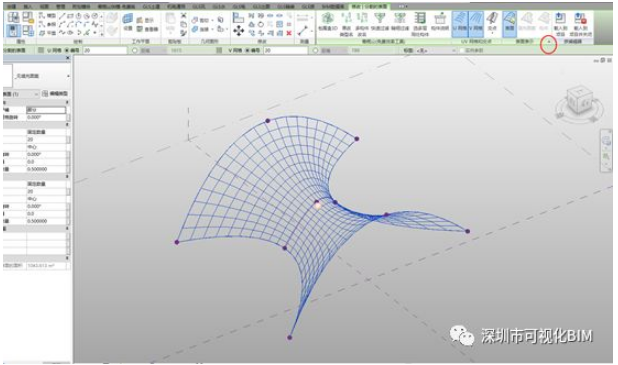
Task: Select the V Grid ribbon tool
Action: (x=476, y=23)
